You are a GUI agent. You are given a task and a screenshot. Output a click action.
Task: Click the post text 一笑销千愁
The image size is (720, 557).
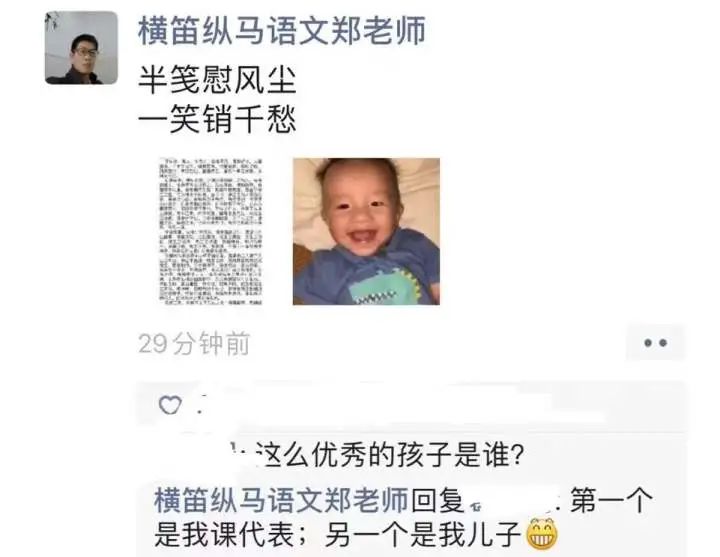[217, 118]
